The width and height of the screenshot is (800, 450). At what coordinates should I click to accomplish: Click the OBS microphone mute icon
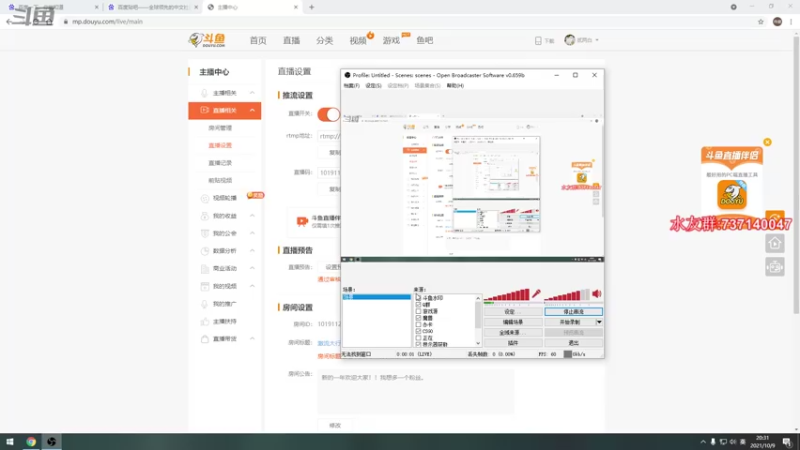536,294
